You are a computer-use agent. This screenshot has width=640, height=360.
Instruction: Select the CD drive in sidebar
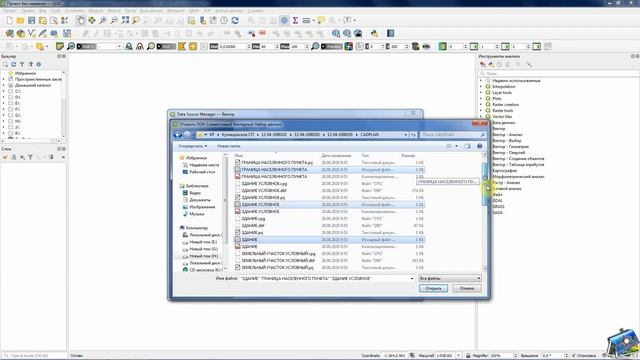(203, 270)
